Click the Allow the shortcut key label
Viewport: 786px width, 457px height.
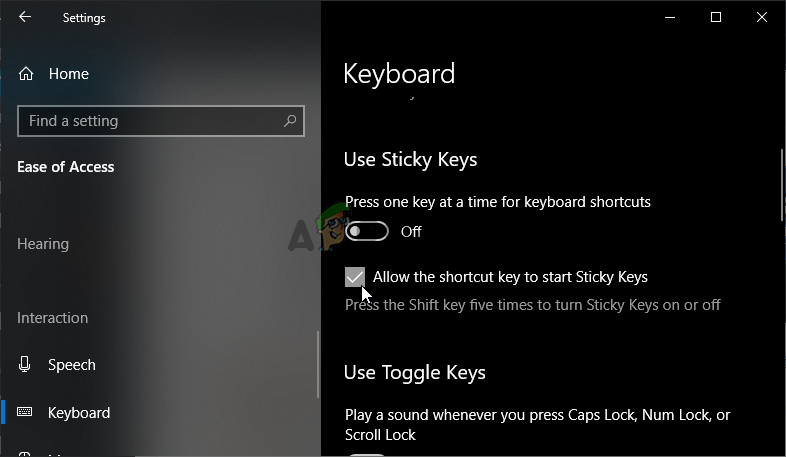[x=510, y=277]
